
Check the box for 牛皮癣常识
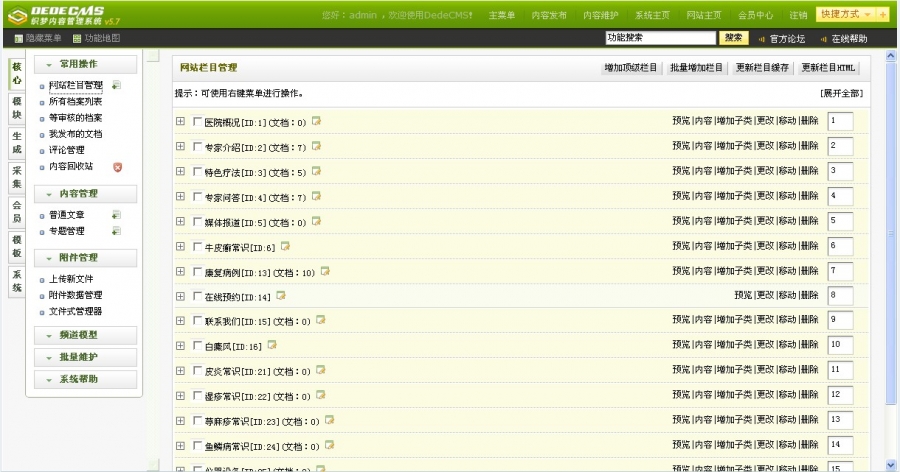(x=197, y=247)
